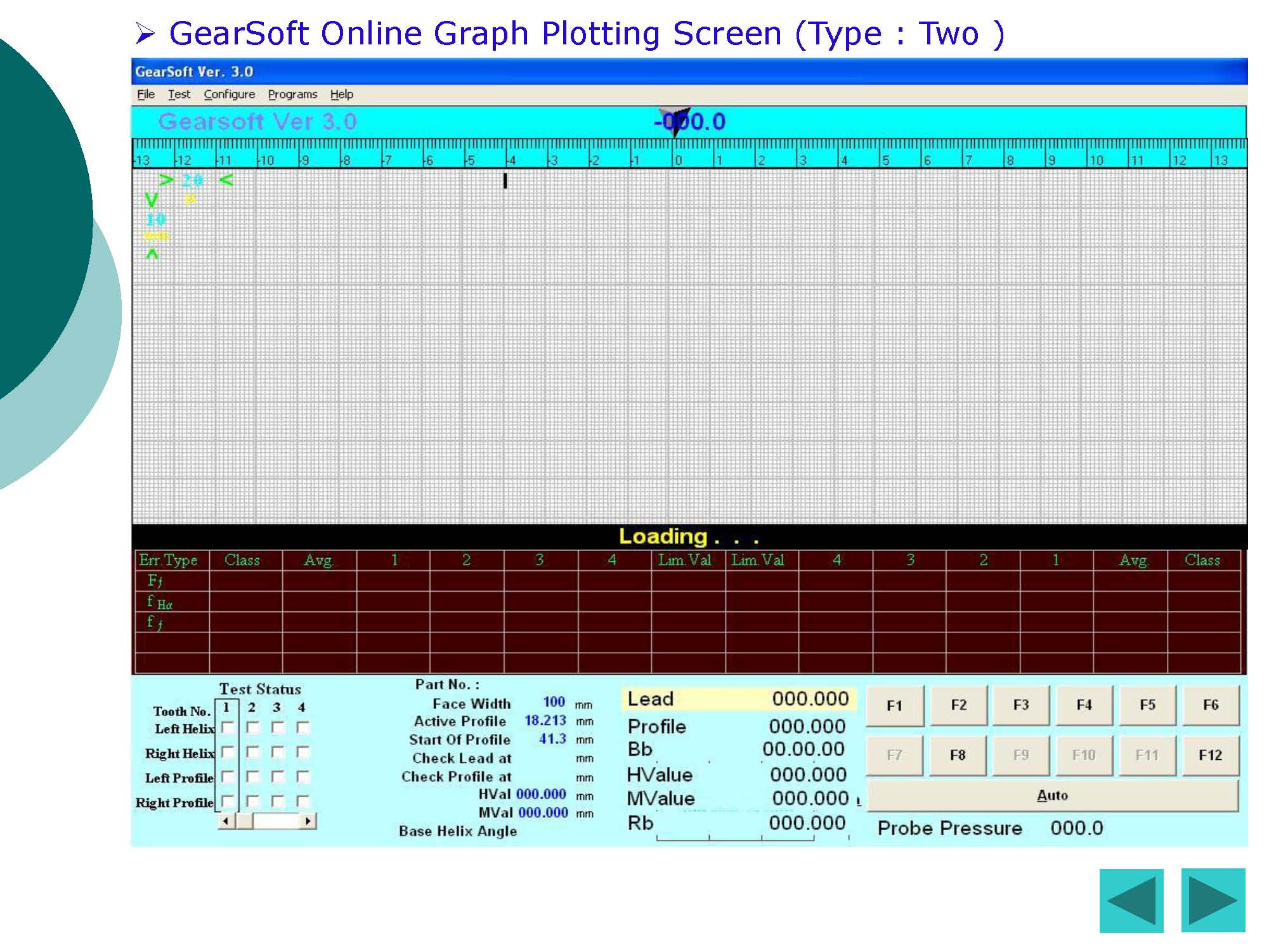
Task: Open the File menu
Action: click(146, 95)
